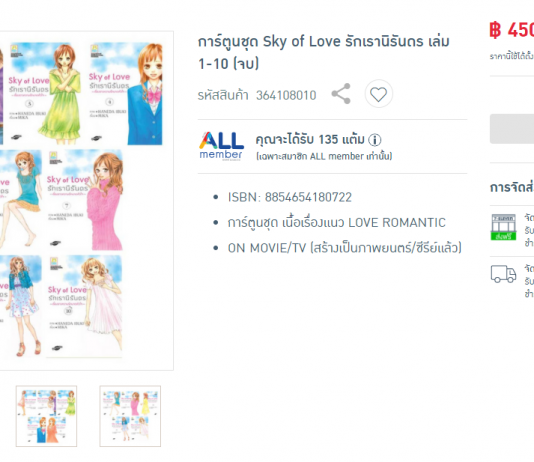This screenshot has width=534, height=462.
Task: Open the ALL member points info icon
Action: pos(375,140)
